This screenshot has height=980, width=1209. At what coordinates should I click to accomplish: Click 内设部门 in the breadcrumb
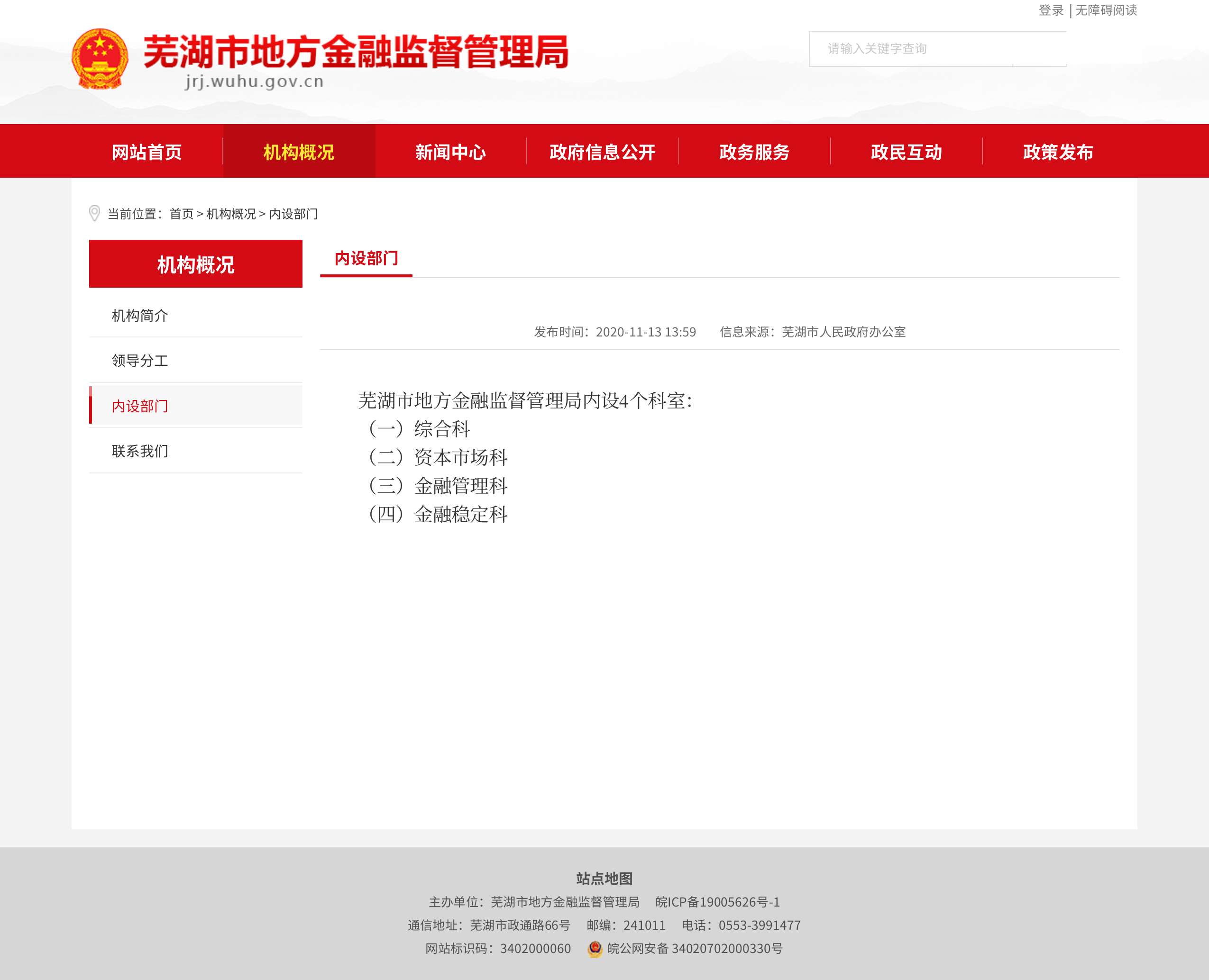[293, 214]
